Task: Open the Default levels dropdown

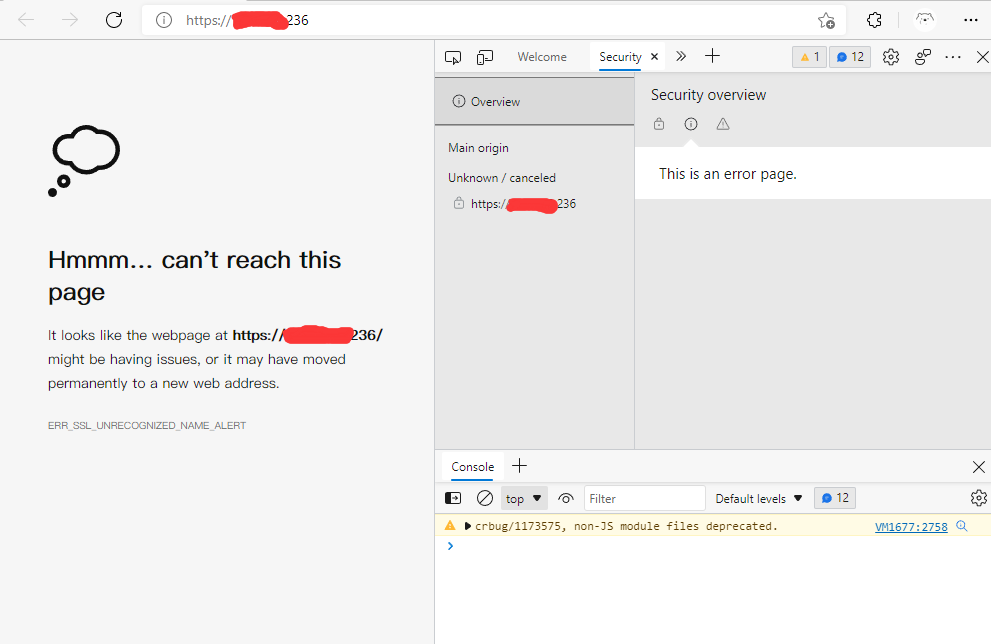Action: [x=759, y=498]
